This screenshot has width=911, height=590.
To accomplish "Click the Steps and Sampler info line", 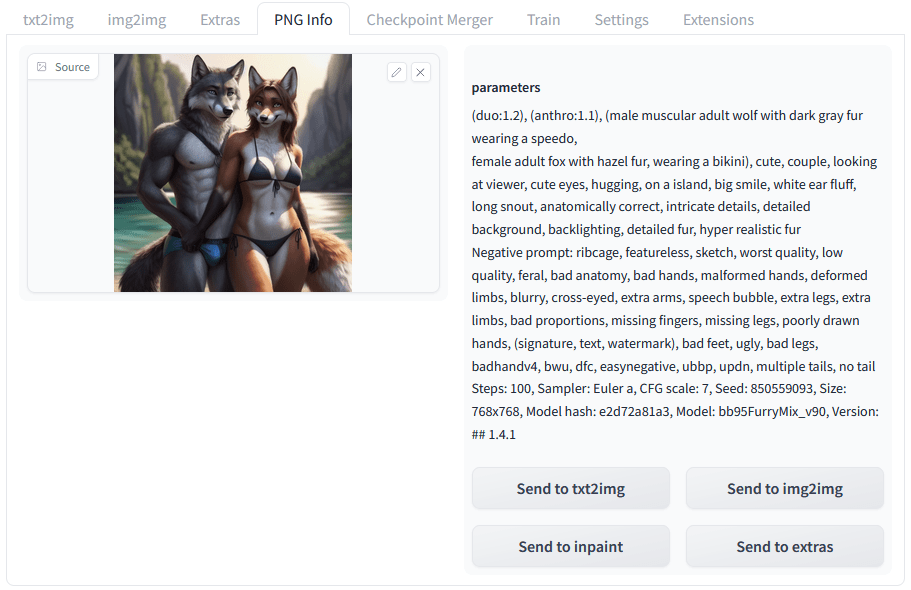I will click(659, 388).
